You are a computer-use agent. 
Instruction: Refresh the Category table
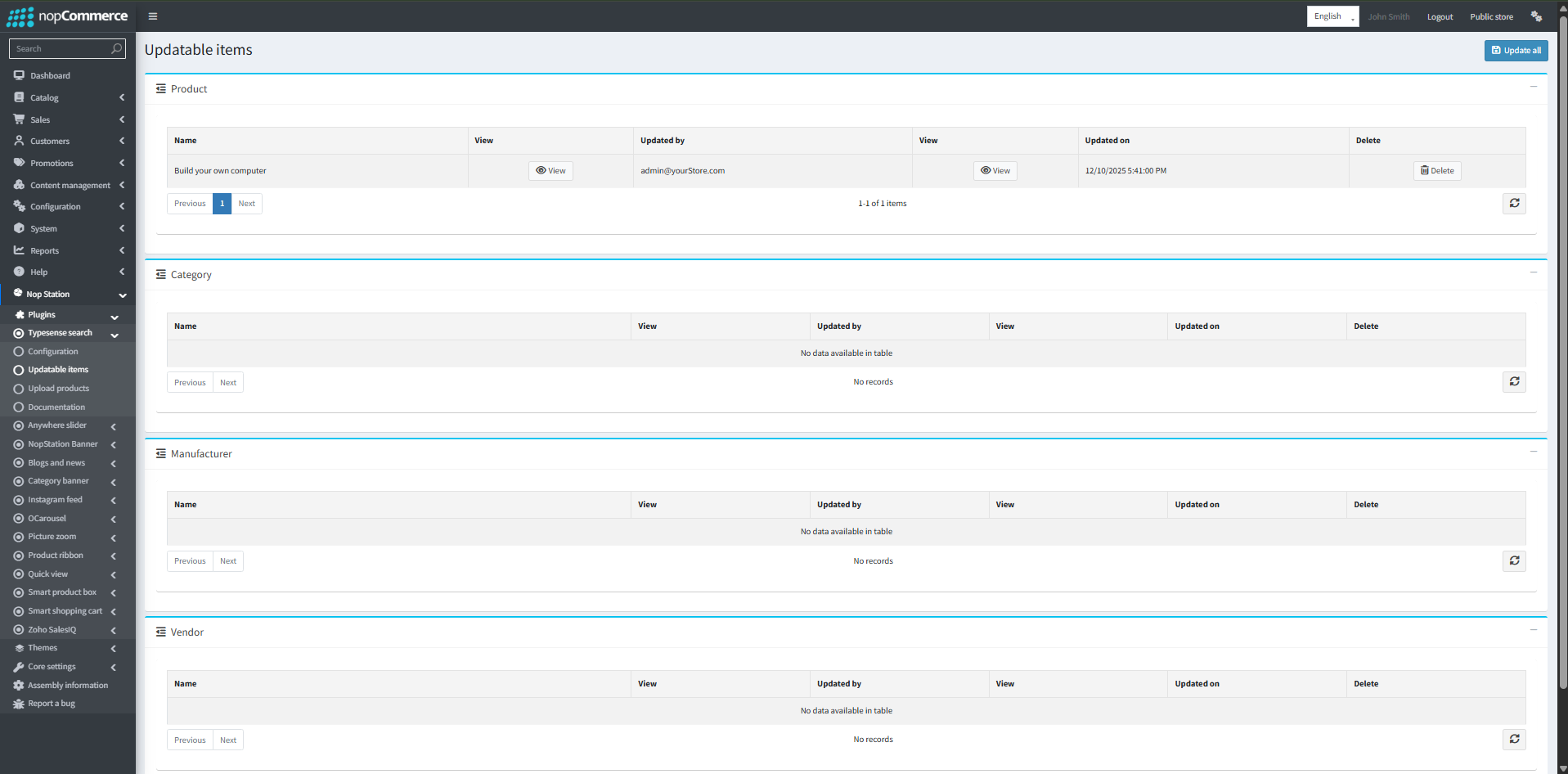click(x=1514, y=382)
